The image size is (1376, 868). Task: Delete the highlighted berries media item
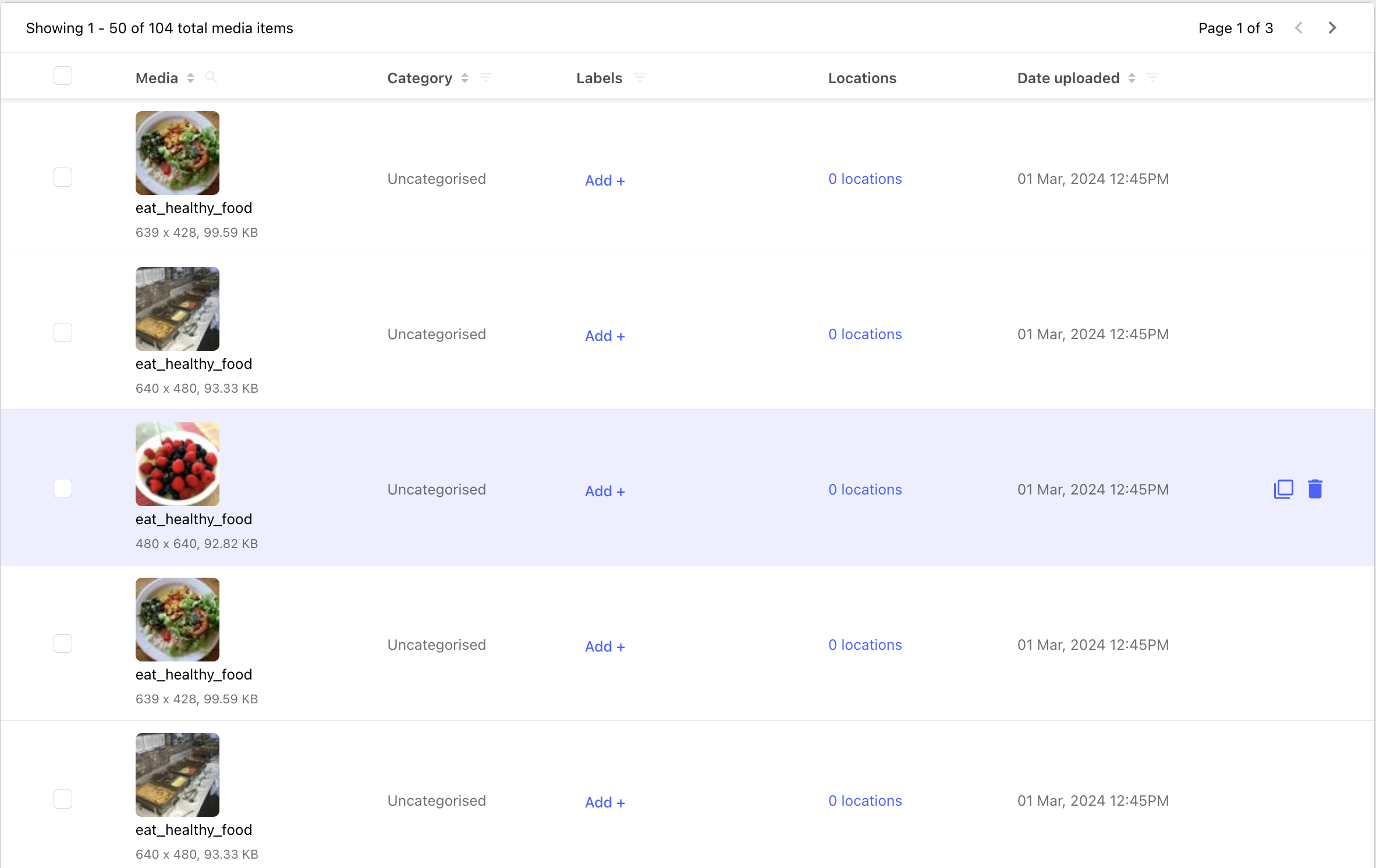pyautogui.click(x=1315, y=489)
